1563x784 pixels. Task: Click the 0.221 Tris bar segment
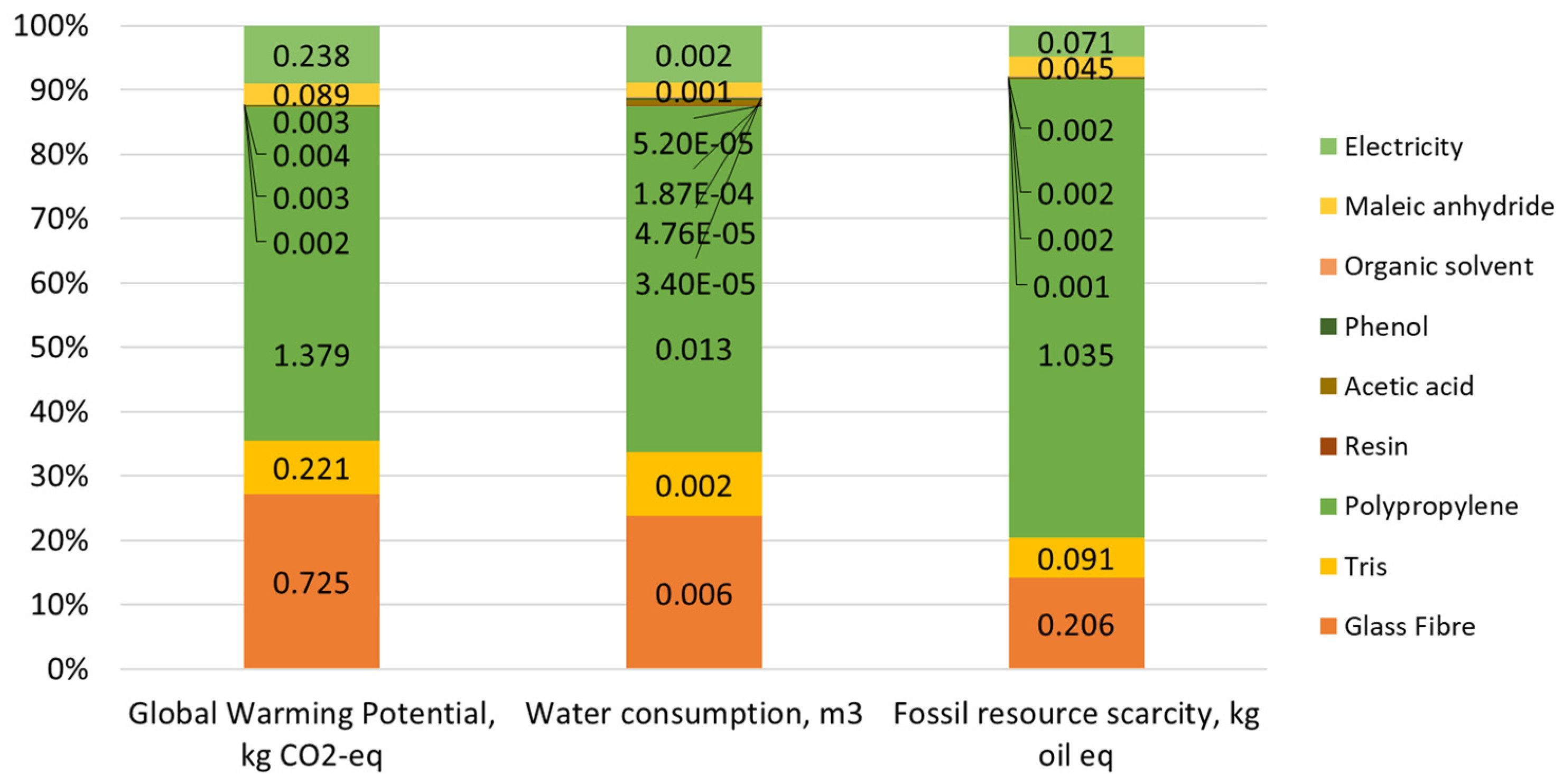[x=311, y=468]
